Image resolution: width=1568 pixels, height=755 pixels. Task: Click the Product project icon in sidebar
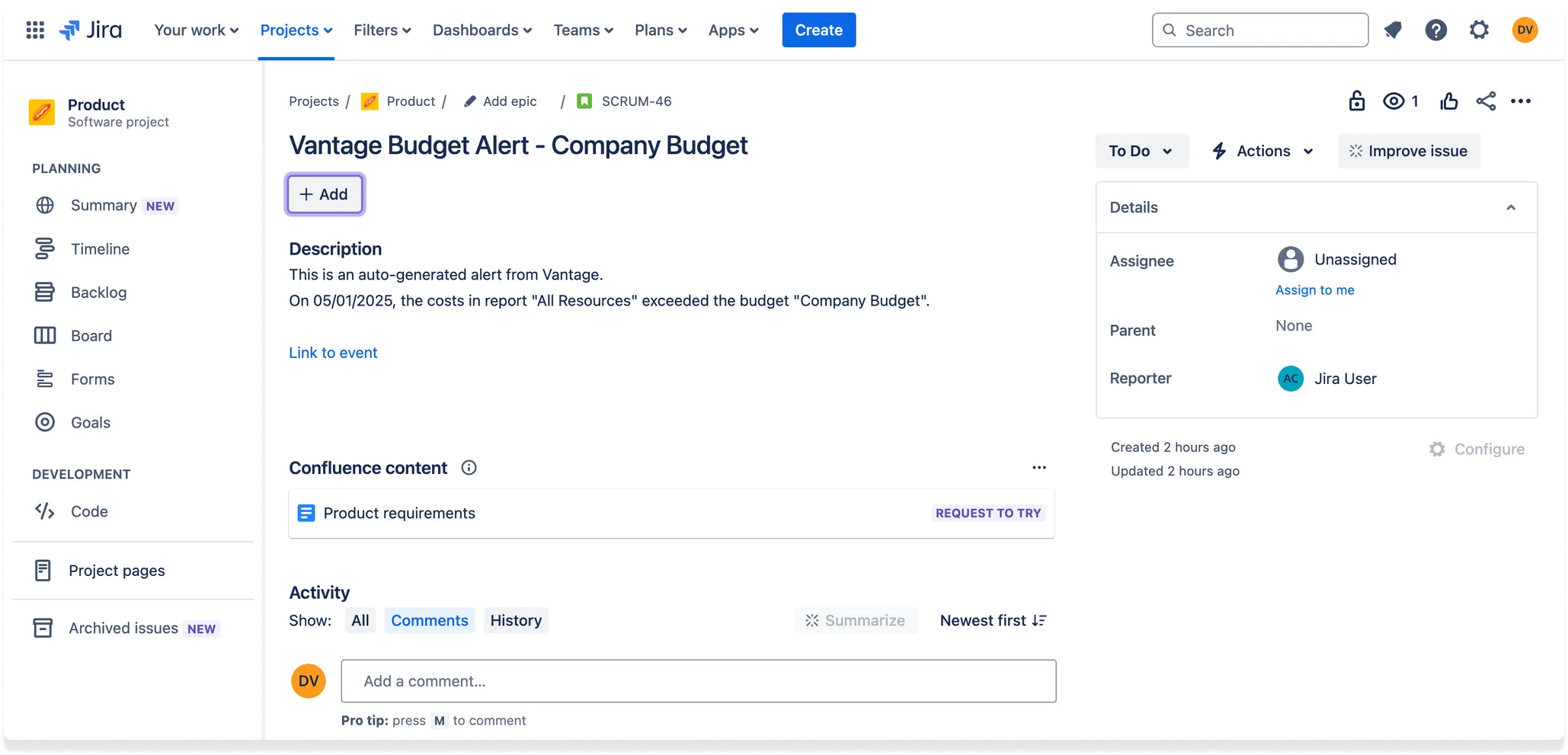tap(42, 112)
